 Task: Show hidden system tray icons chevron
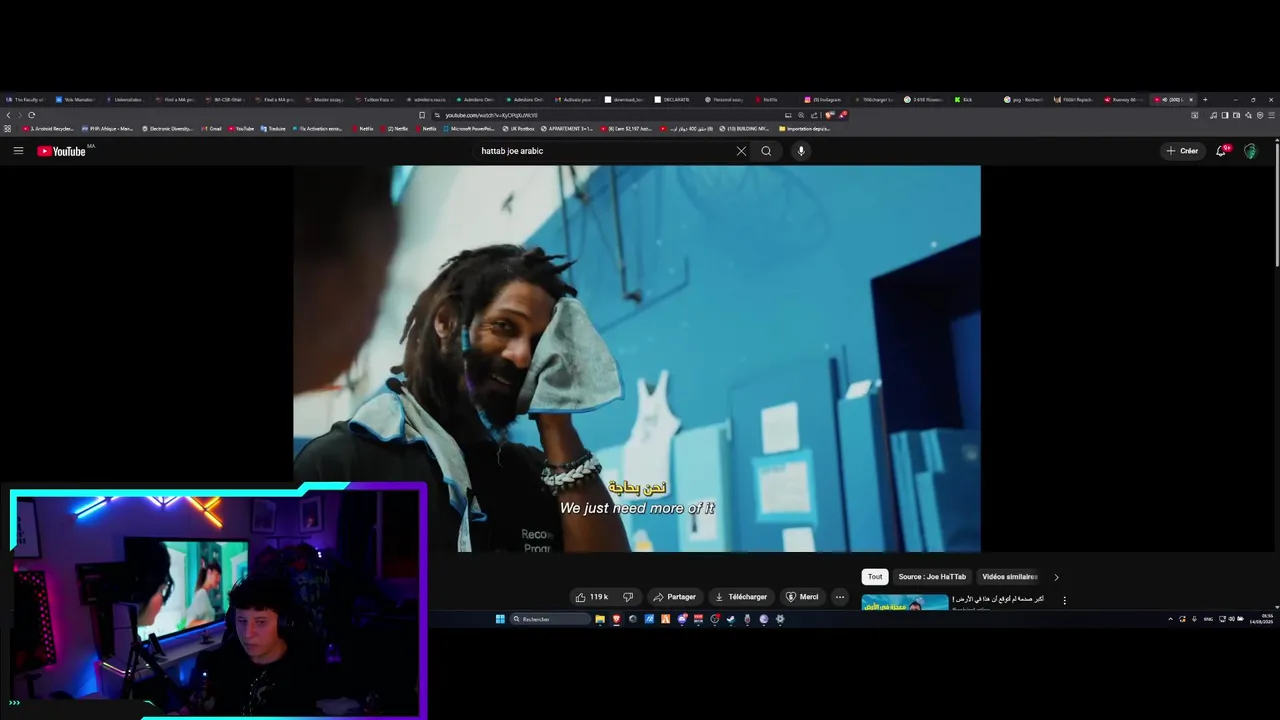click(x=1171, y=619)
